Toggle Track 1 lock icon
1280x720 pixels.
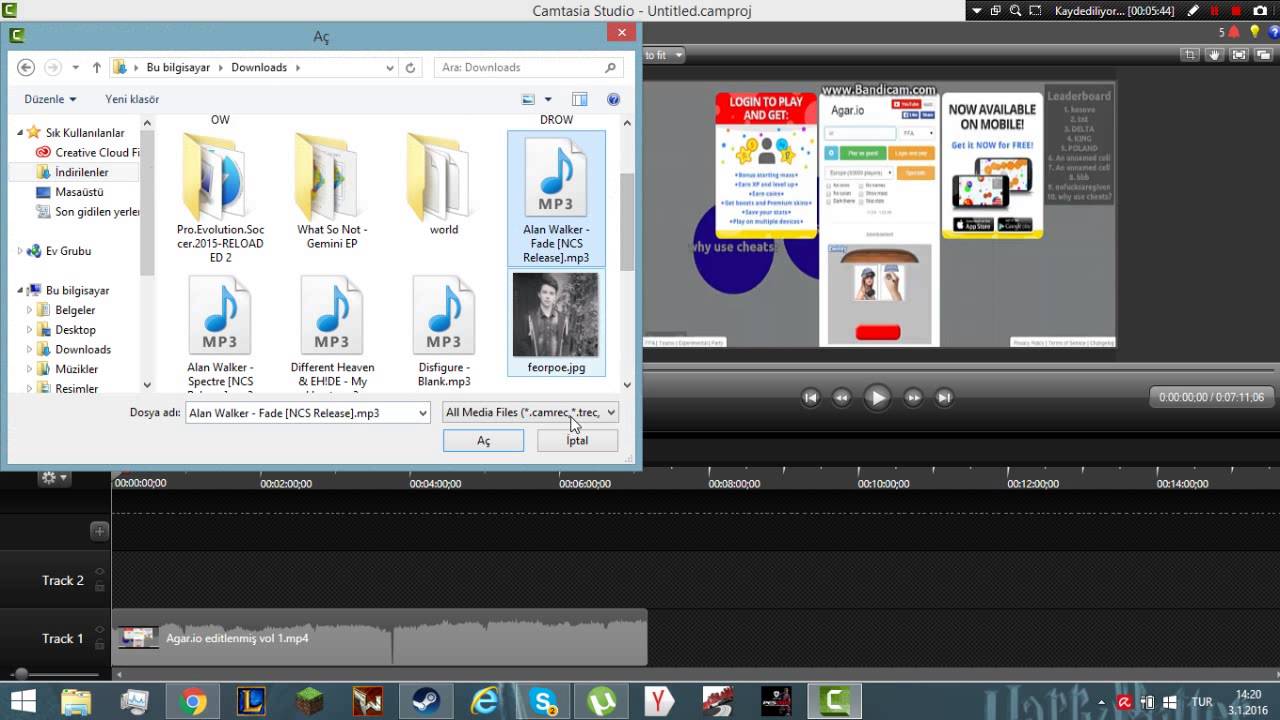click(x=99, y=644)
